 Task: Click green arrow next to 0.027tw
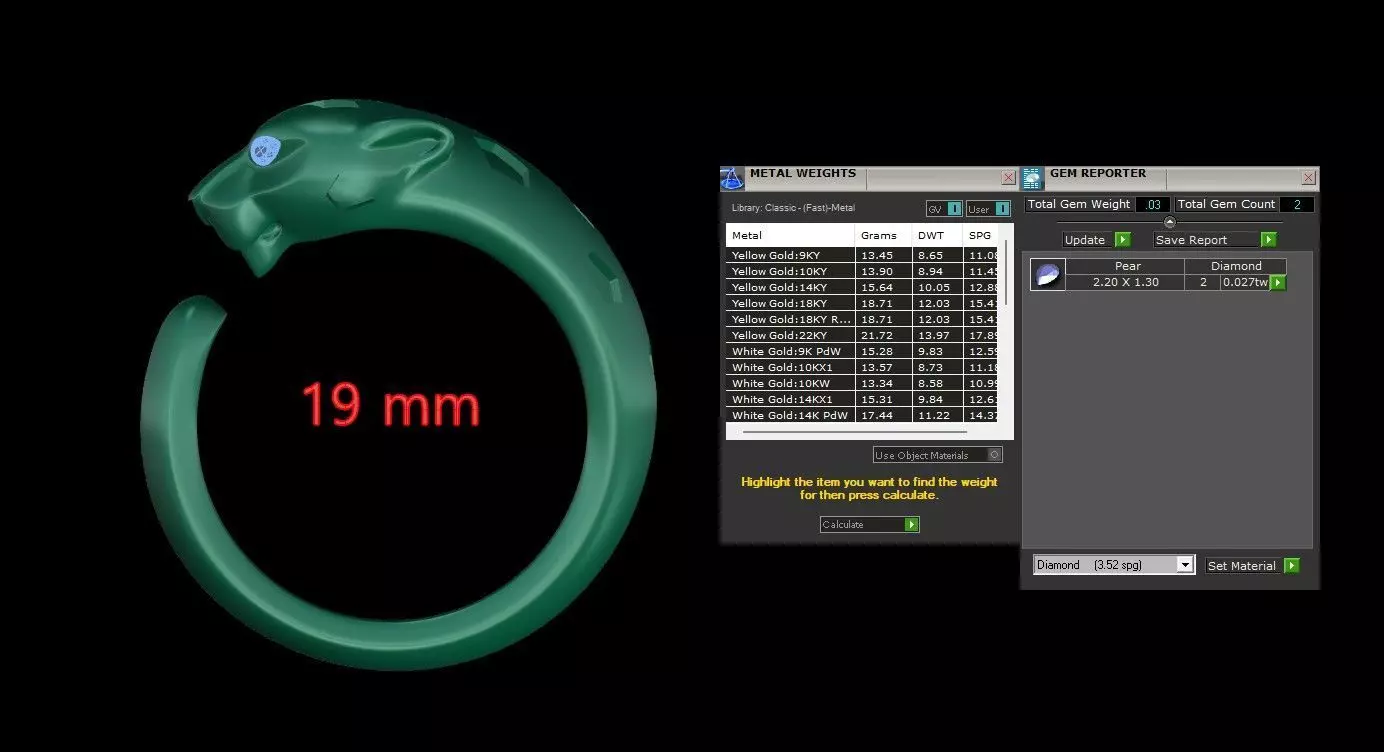[1277, 283]
